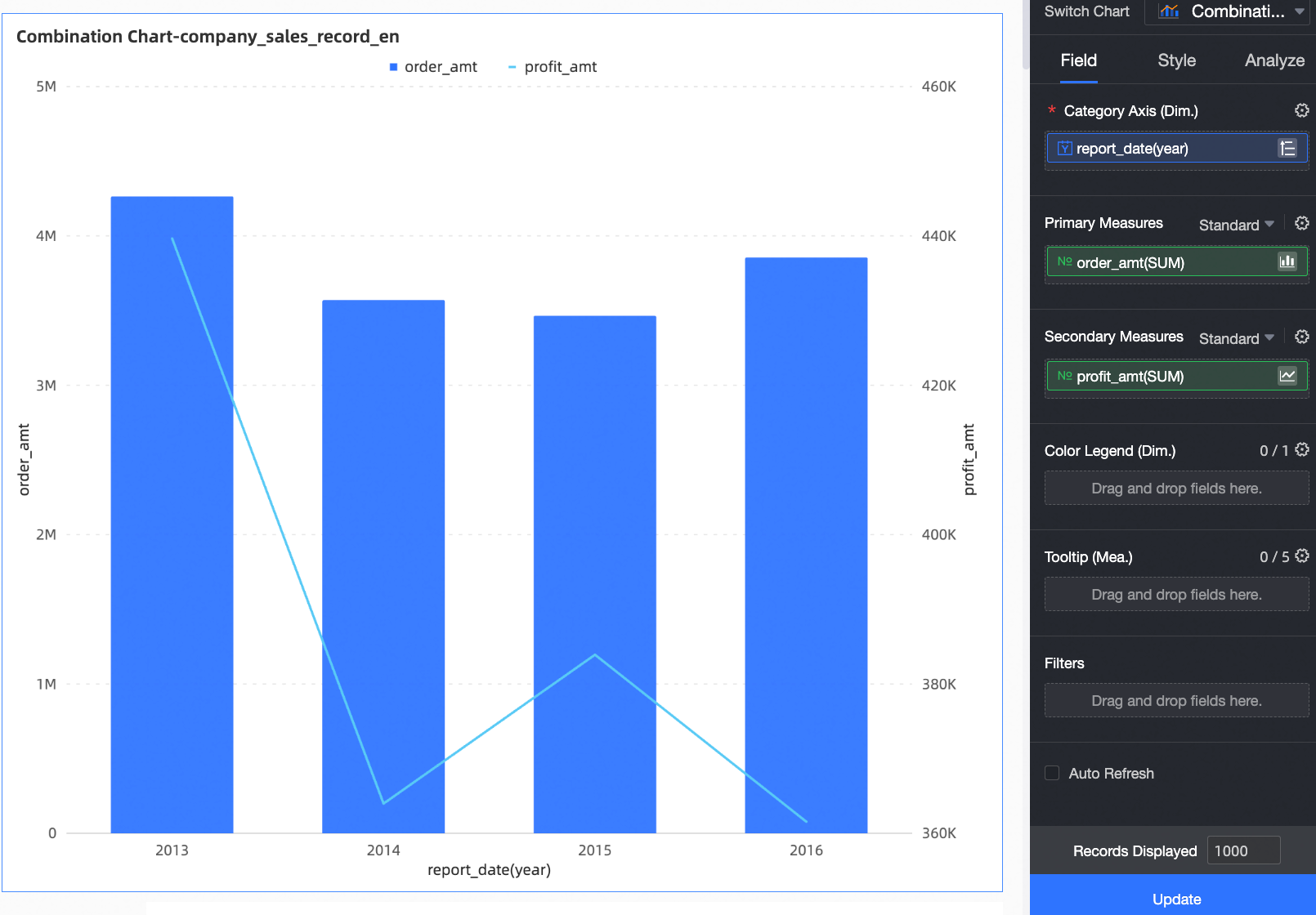Toggle profit_amt series in chart legend
Viewport: 1316px width, 915px height.
[553, 67]
